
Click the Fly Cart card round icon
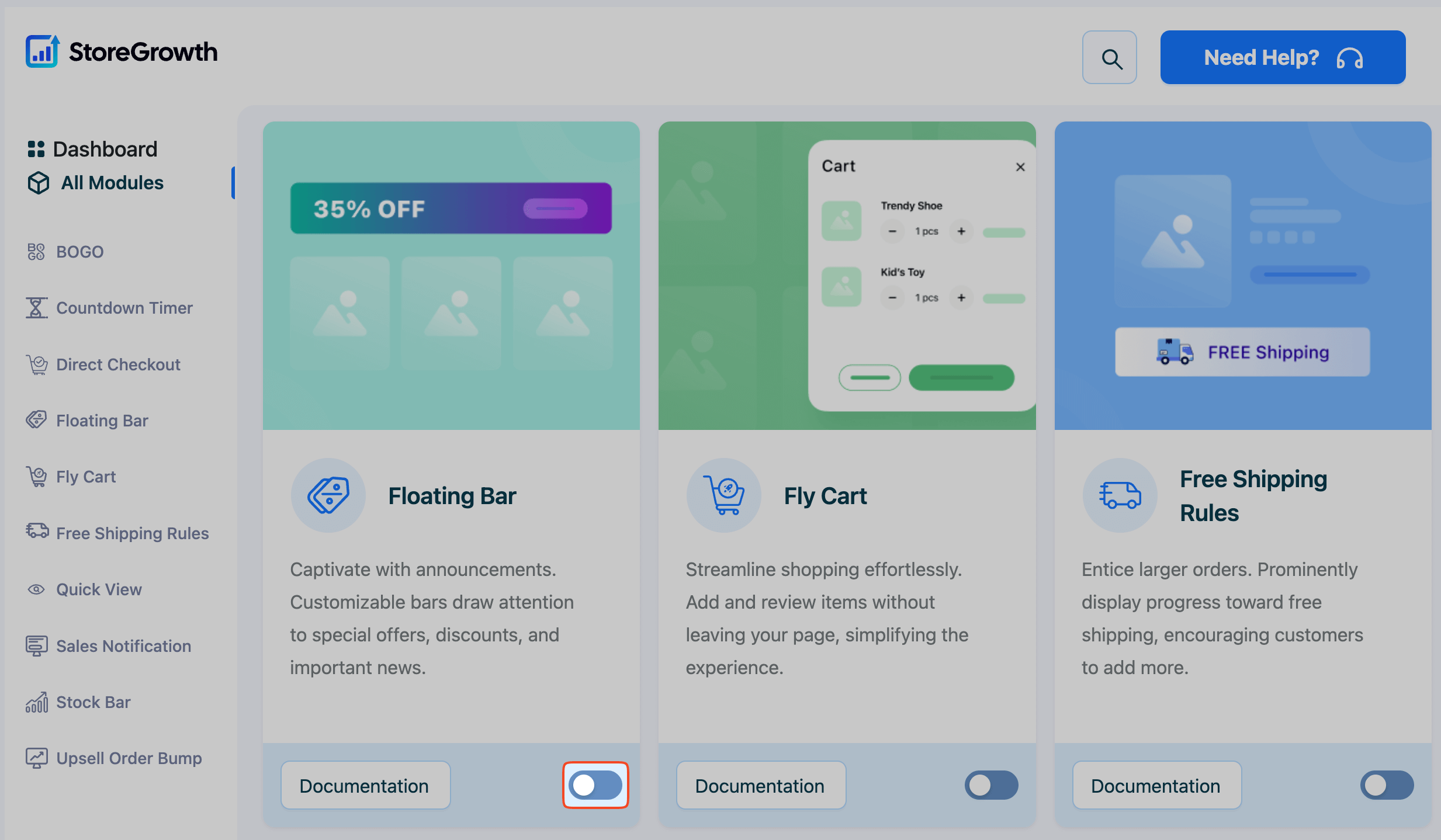pyautogui.click(x=723, y=495)
